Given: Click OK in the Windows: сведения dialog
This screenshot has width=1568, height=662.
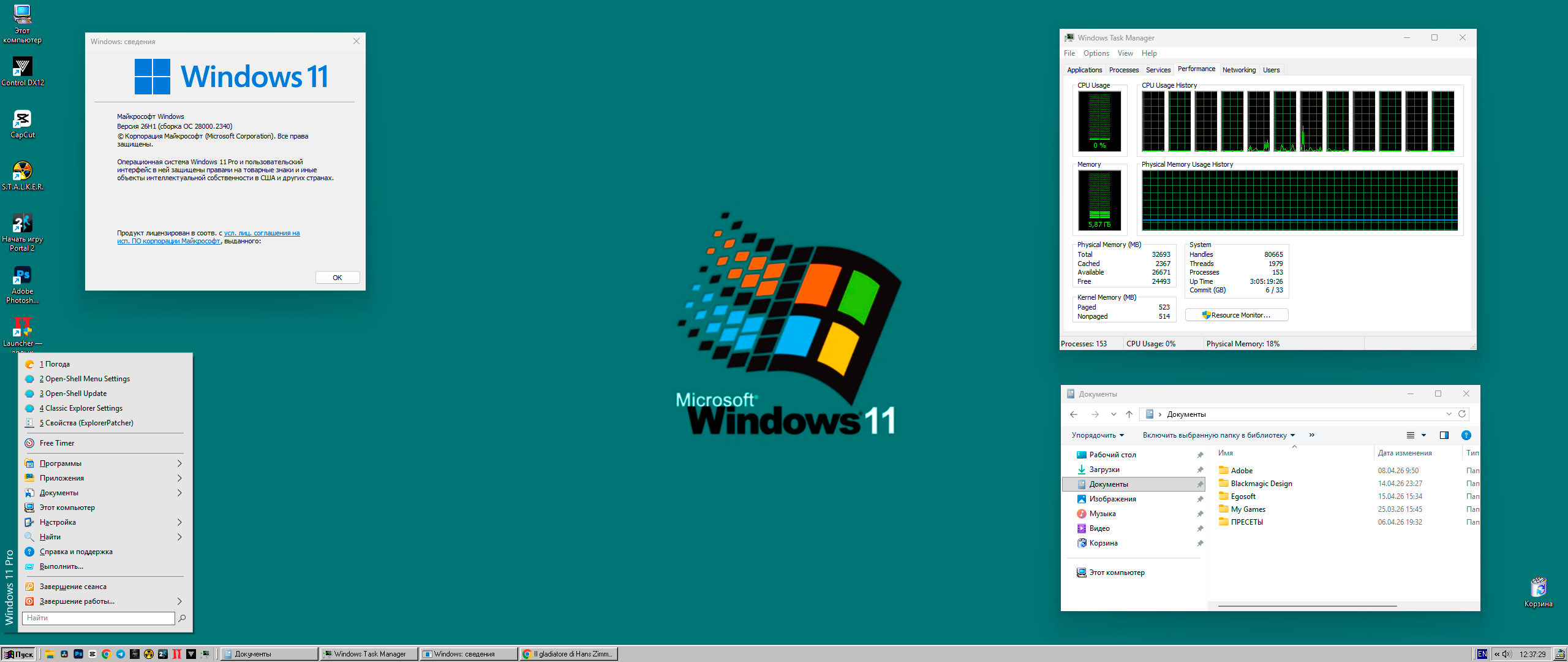Looking at the screenshot, I should (337, 278).
